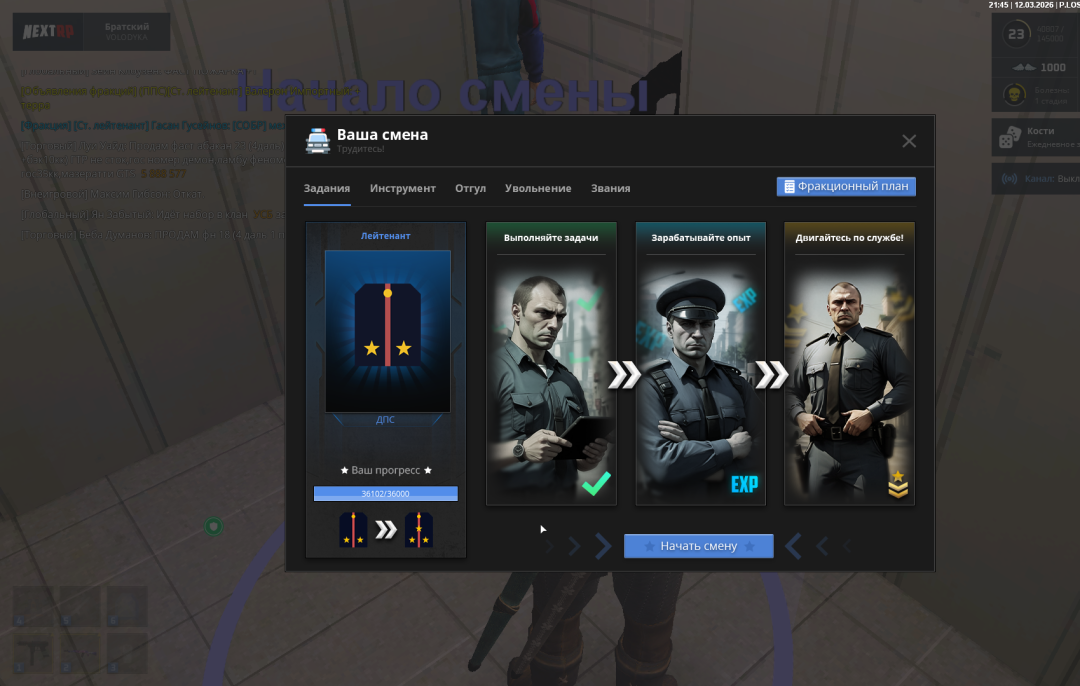
Task: Click the current rank epaulette below progress bar
Action: pos(353,530)
